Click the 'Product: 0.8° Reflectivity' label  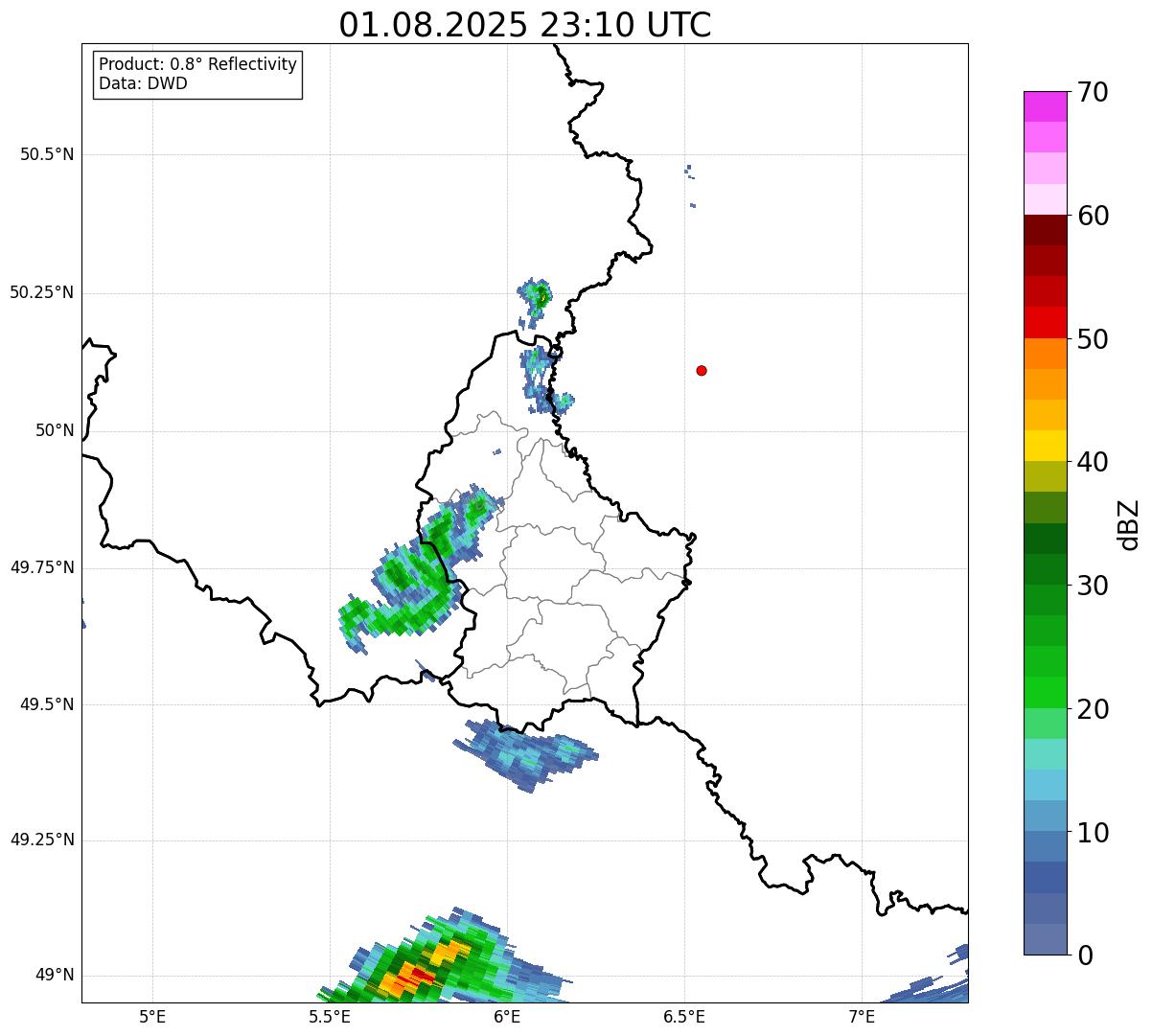pos(198,64)
